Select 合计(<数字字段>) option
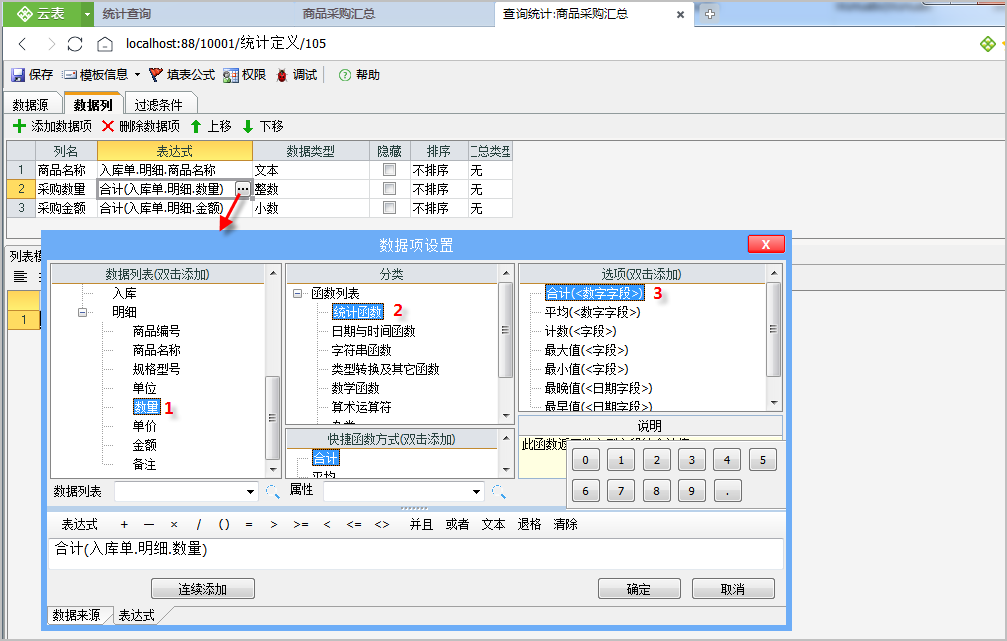1007x641 pixels. [x=594, y=294]
